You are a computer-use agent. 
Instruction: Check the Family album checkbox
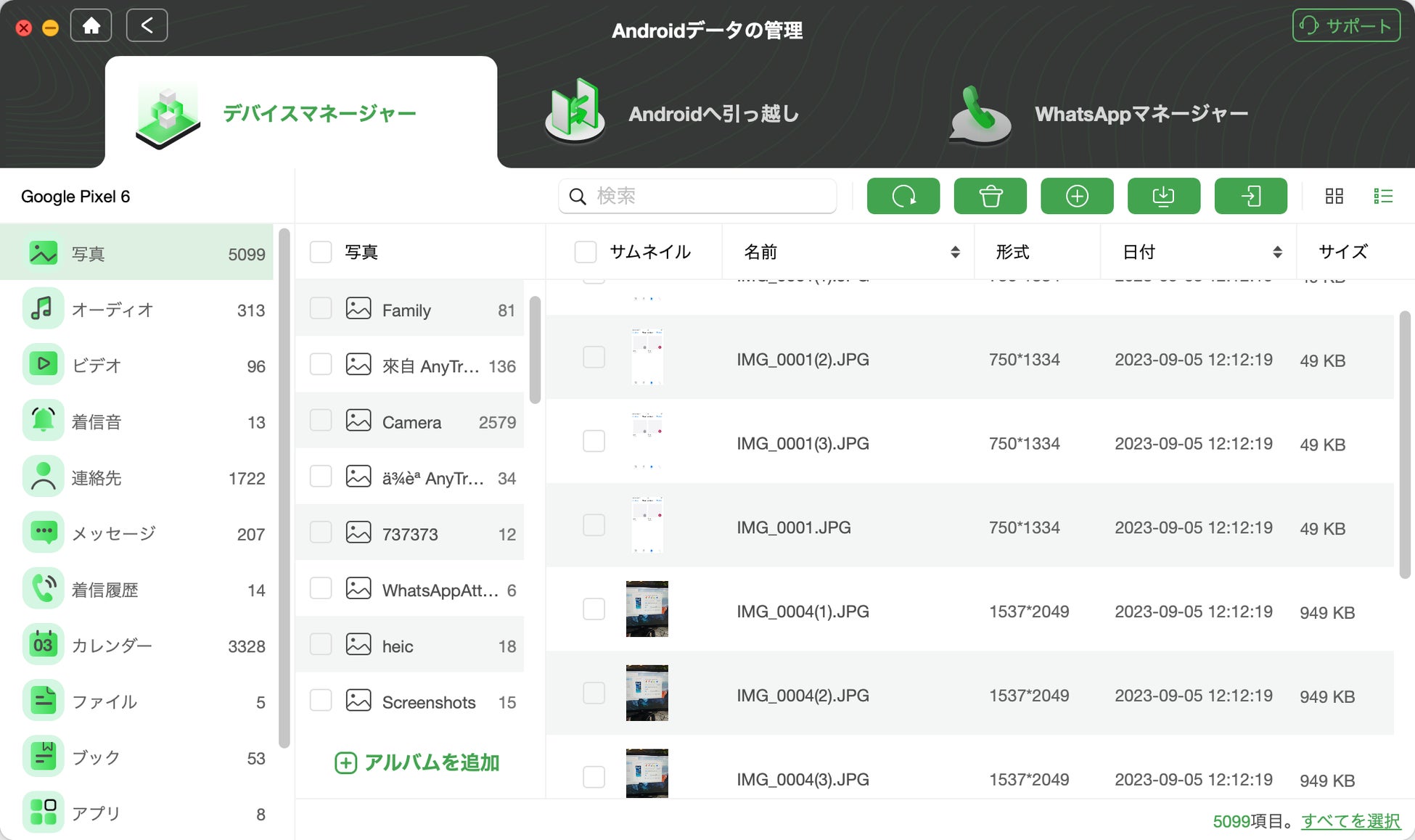[321, 308]
